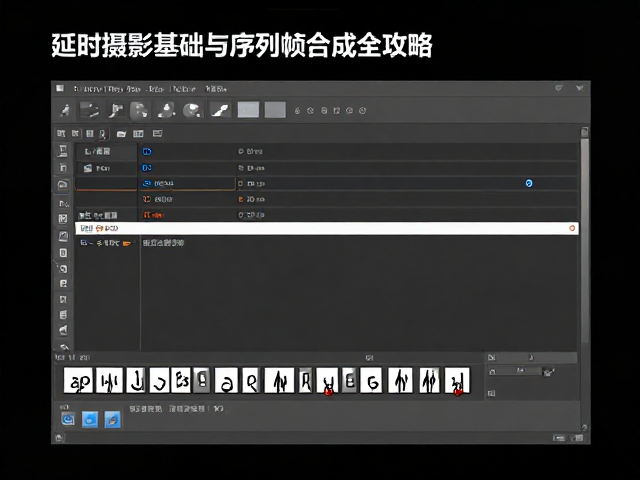Select the figure tool icon starting the main toolbar
The image size is (640, 480).
(x=65, y=110)
